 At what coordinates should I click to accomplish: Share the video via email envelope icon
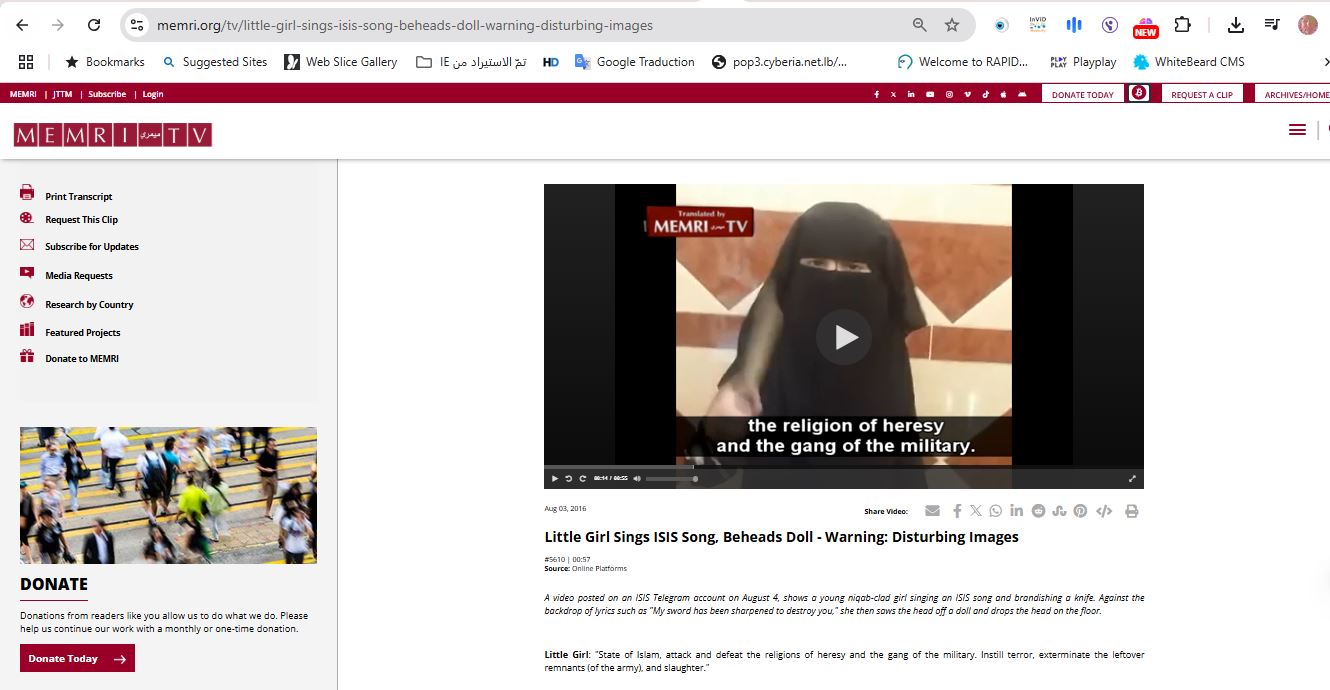[x=932, y=510]
